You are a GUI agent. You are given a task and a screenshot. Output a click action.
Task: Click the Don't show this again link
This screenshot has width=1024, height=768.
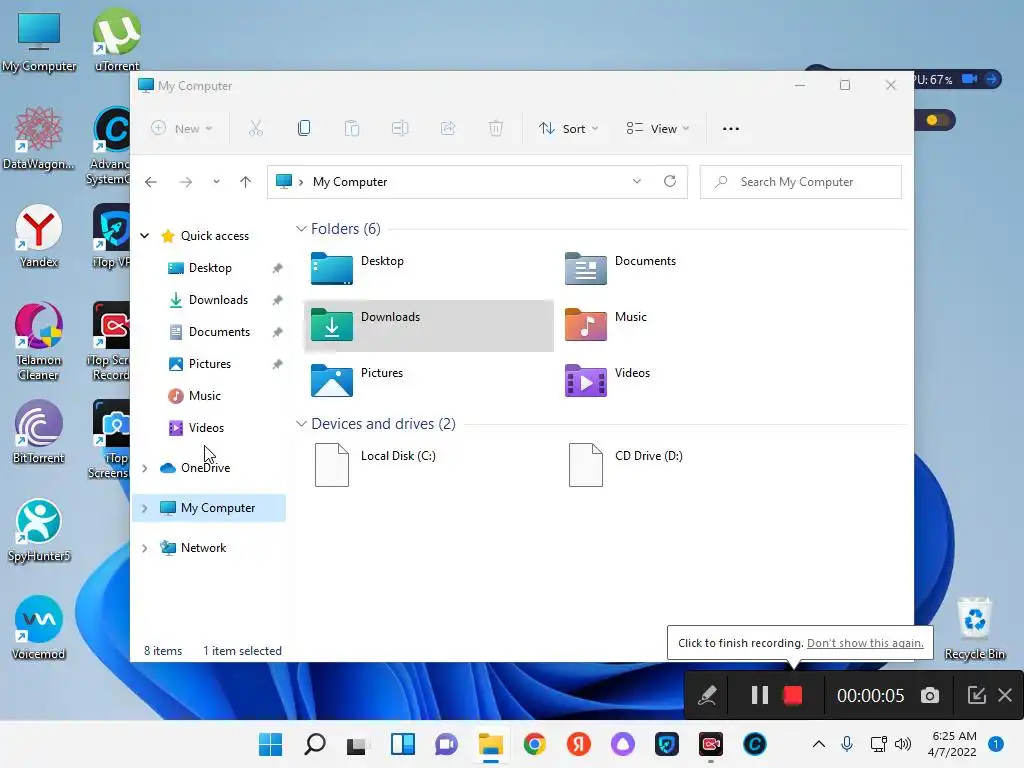click(x=865, y=643)
